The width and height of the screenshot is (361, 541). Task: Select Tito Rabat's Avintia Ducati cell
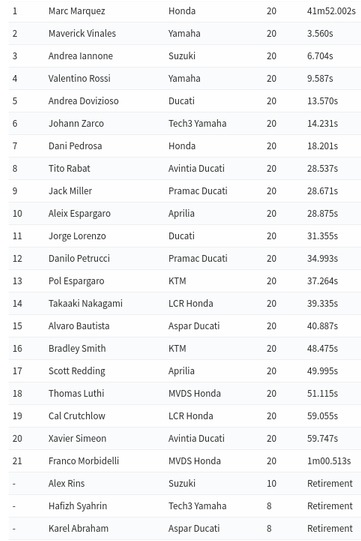click(x=196, y=168)
